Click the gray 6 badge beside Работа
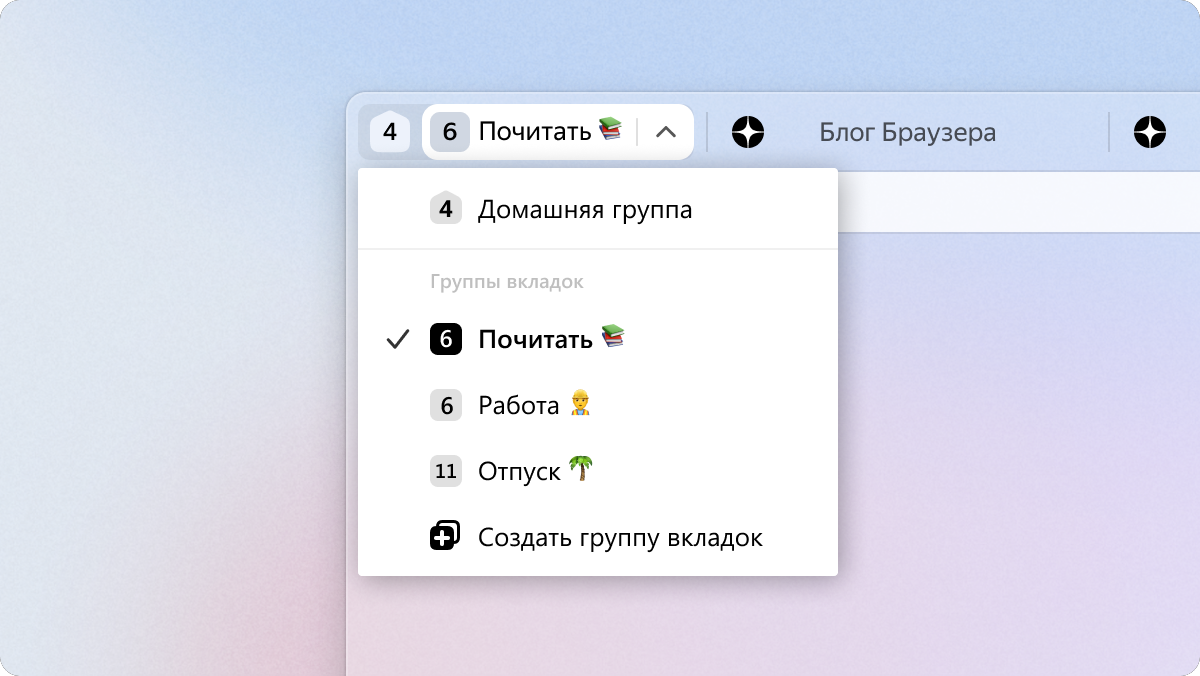Image resolution: width=1200 pixels, height=676 pixels. pos(446,405)
